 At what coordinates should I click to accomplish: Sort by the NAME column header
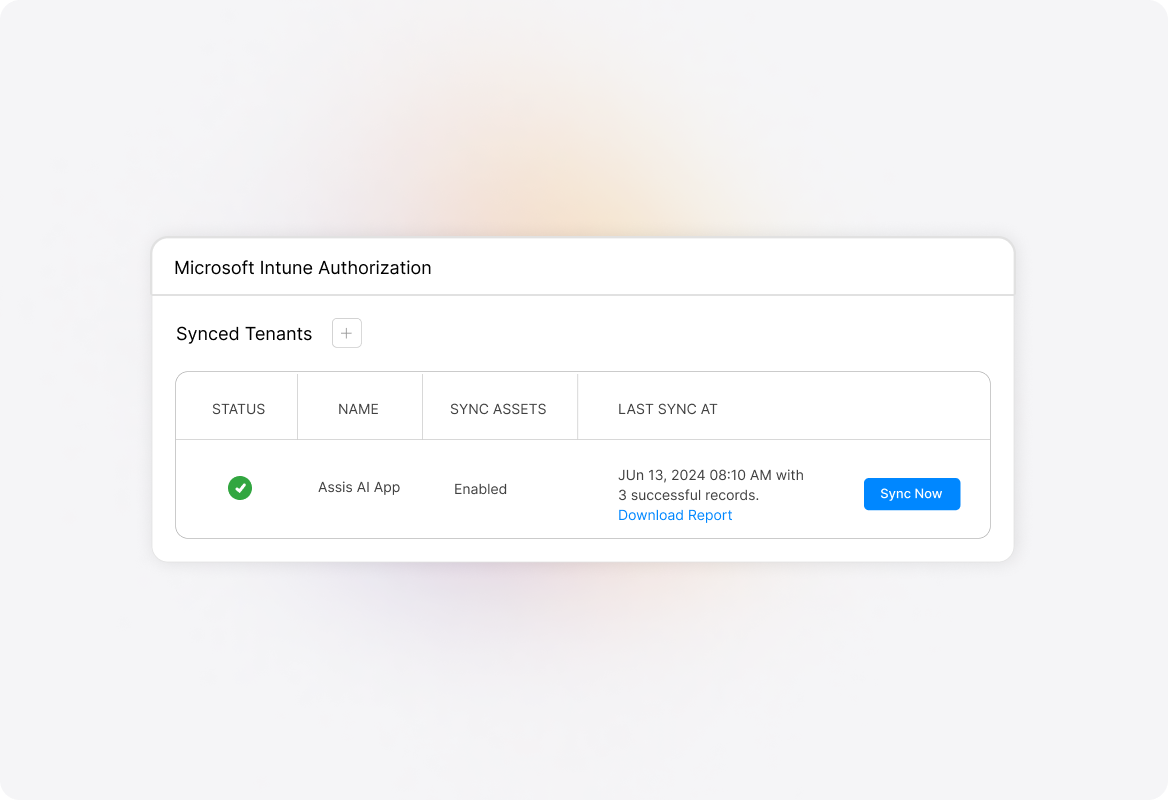point(358,409)
